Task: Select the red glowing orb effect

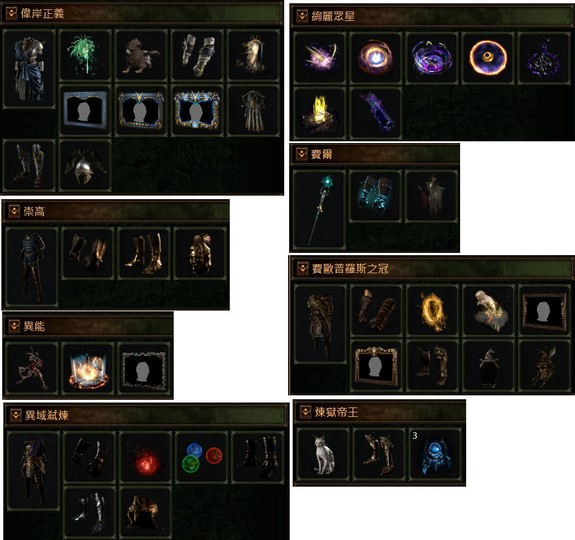Action: 146,457
